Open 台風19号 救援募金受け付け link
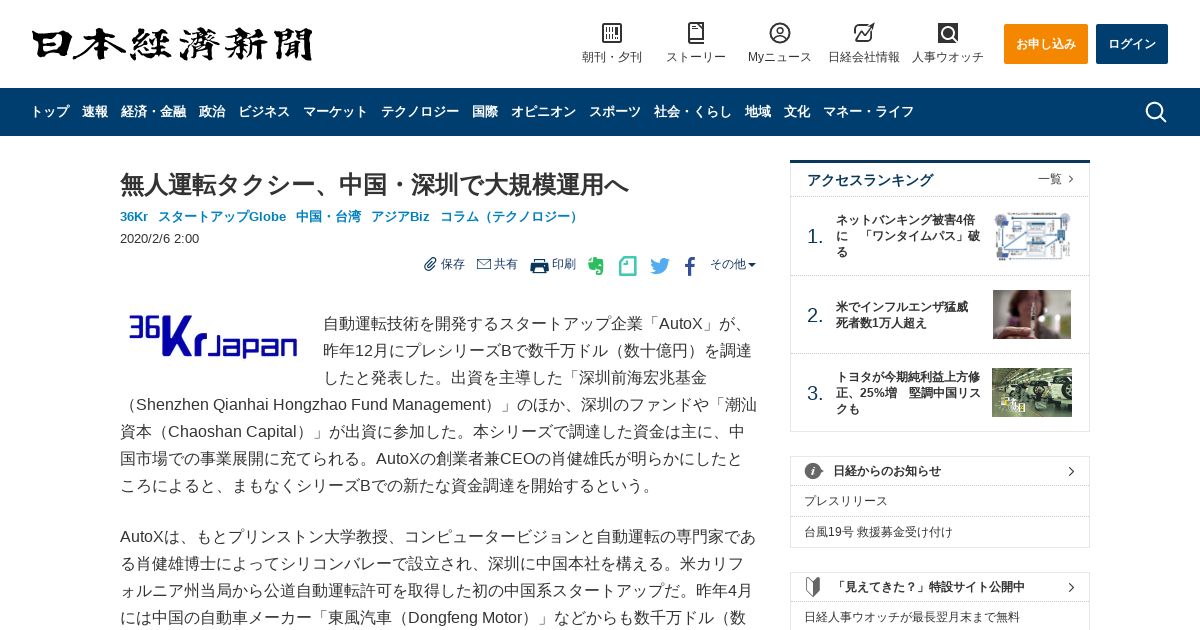This screenshot has width=1200, height=630. click(879, 532)
